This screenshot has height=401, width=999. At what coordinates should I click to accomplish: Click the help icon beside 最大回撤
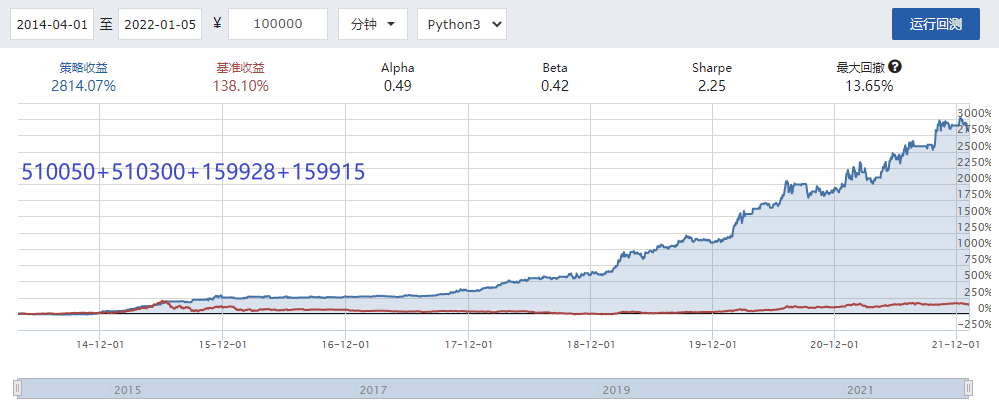tap(895, 67)
